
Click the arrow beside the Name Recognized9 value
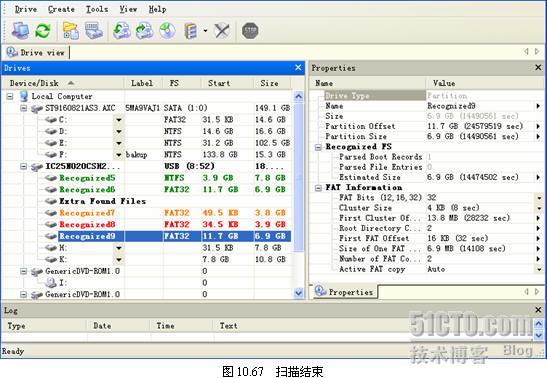(x=539, y=106)
